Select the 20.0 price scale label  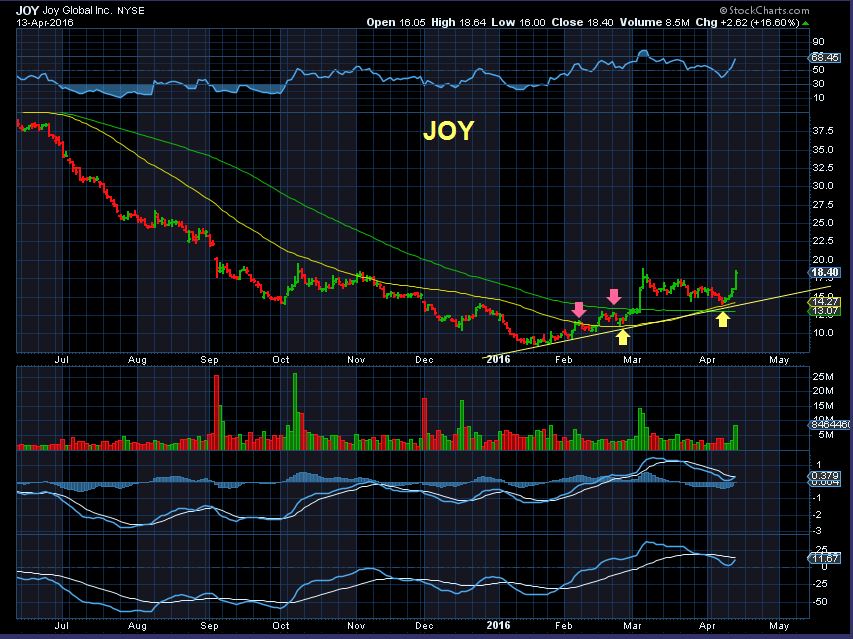click(x=823, y=259)
